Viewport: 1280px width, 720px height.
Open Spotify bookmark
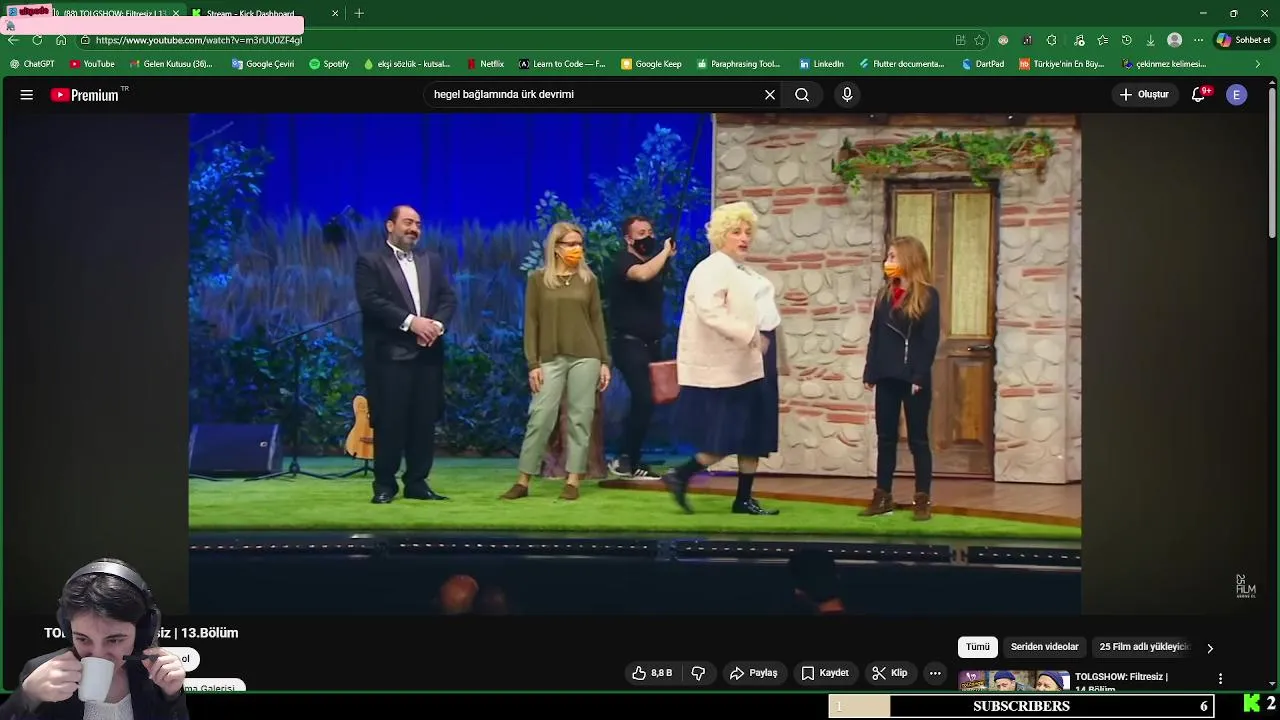[329, 64]
